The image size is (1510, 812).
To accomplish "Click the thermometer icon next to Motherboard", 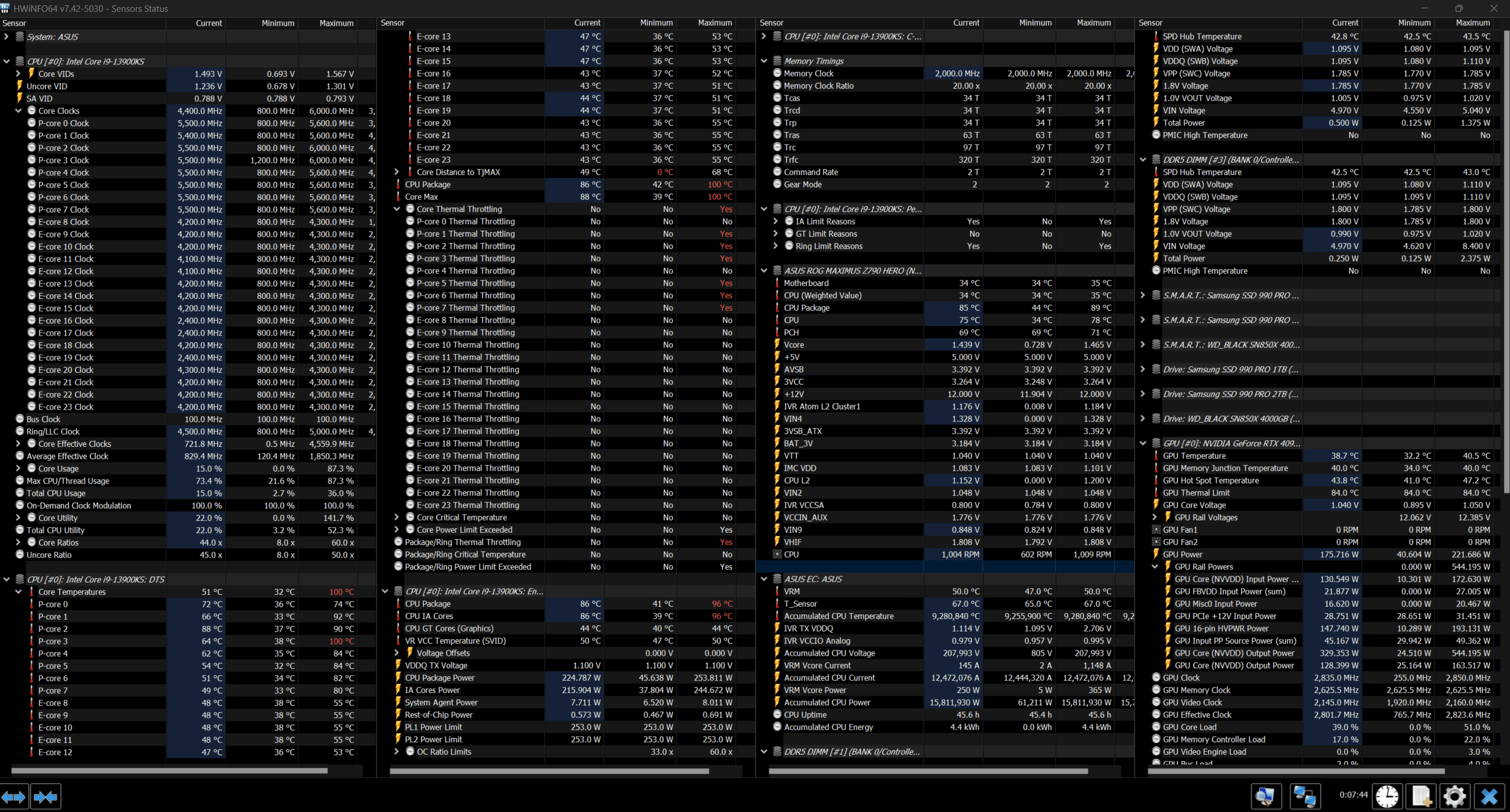I will pyautogui.click(x=778, y=283).
